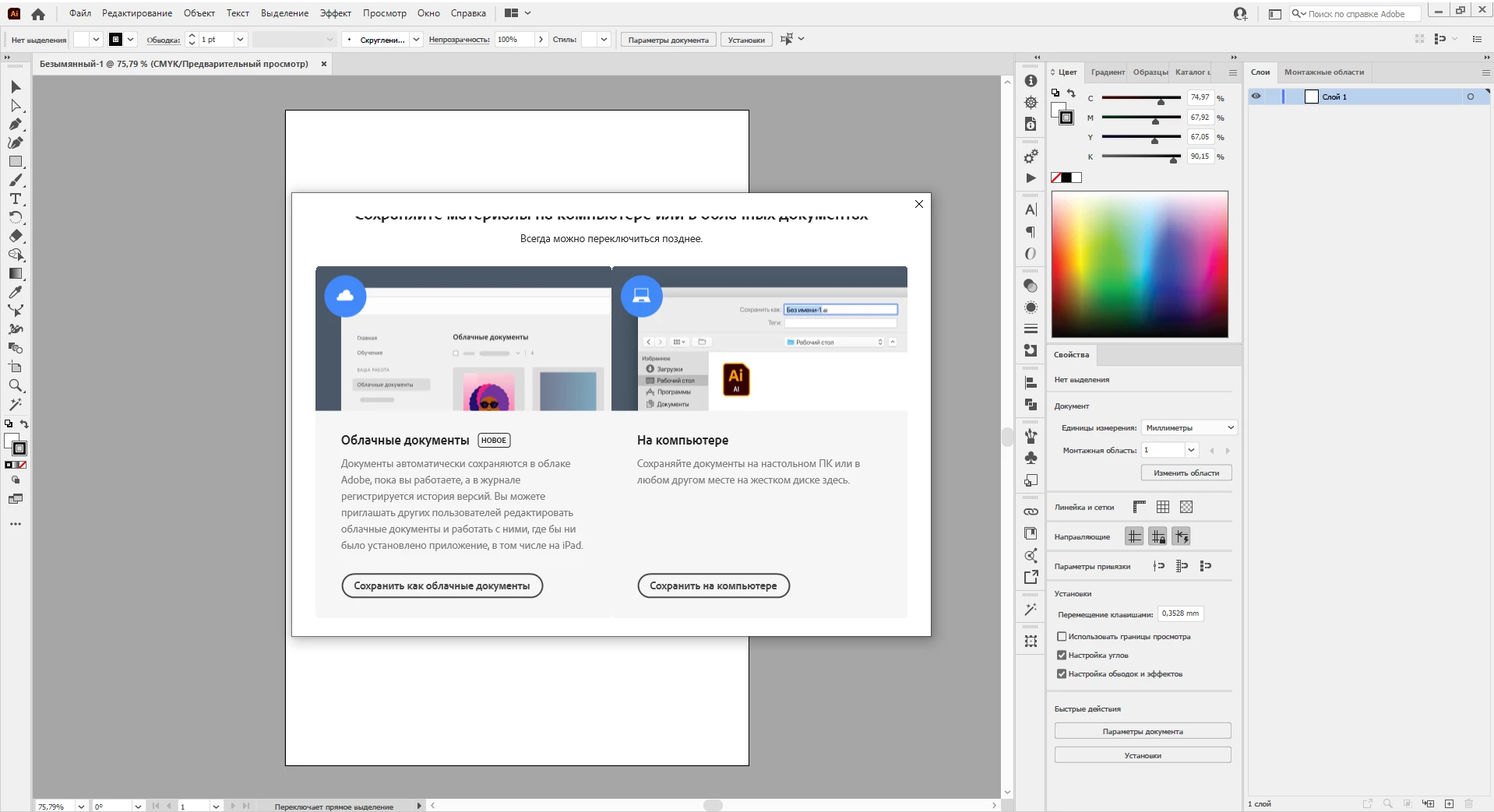1494x812 pixels.
Task: Swap fill and stroke in Color panel
Action: [1072, 93]
